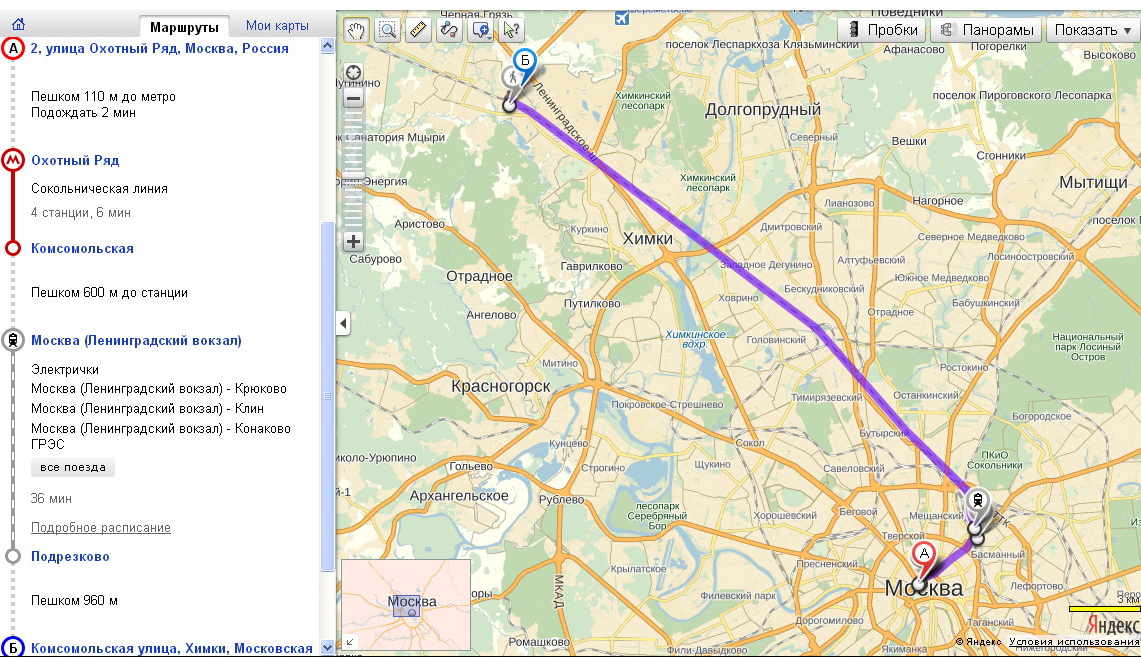The height and width of the screenshot is (657, 1141).
Task: Select the hand pan tool
Action: coord(355,30)
